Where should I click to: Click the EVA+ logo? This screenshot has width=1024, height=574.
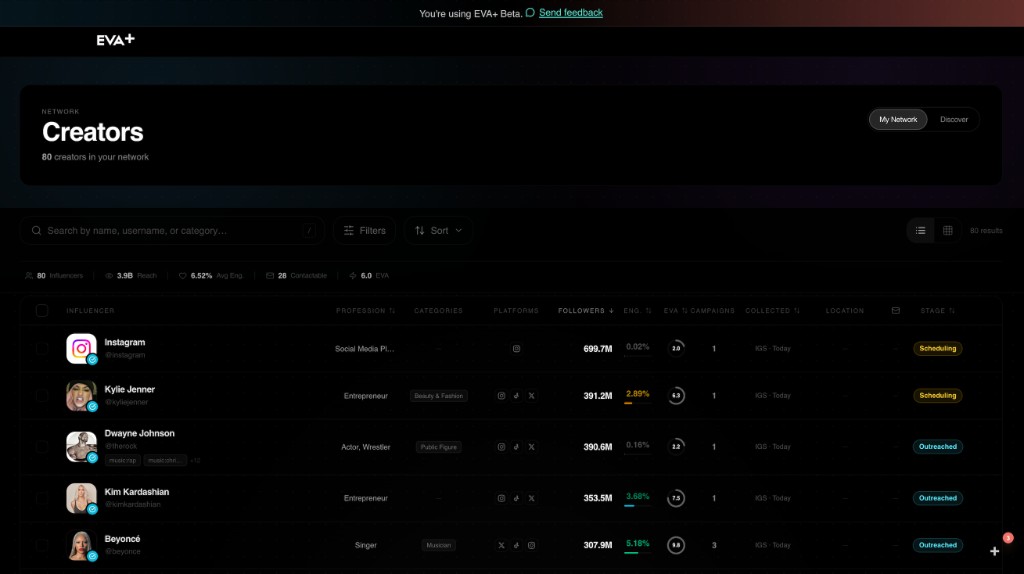coord(115,40)
